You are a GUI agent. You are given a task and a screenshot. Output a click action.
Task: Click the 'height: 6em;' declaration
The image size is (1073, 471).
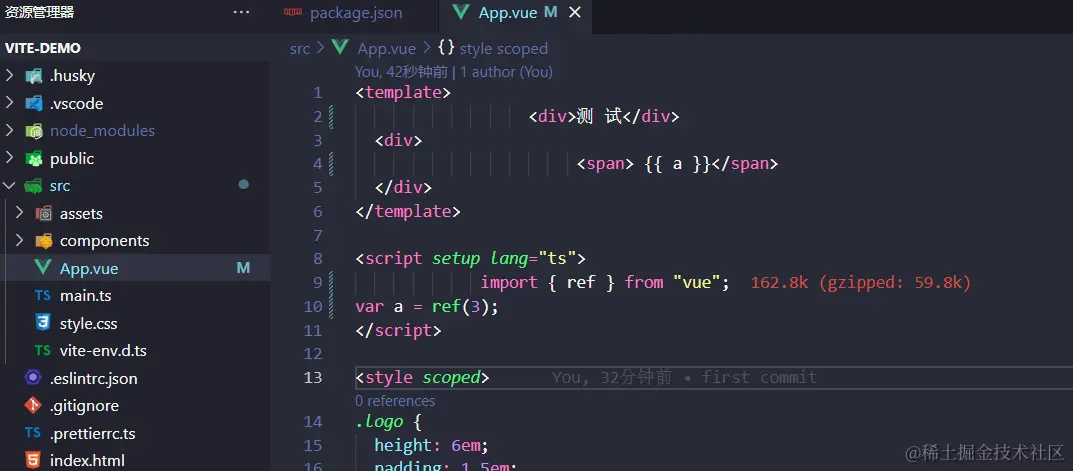coord(431,446)
